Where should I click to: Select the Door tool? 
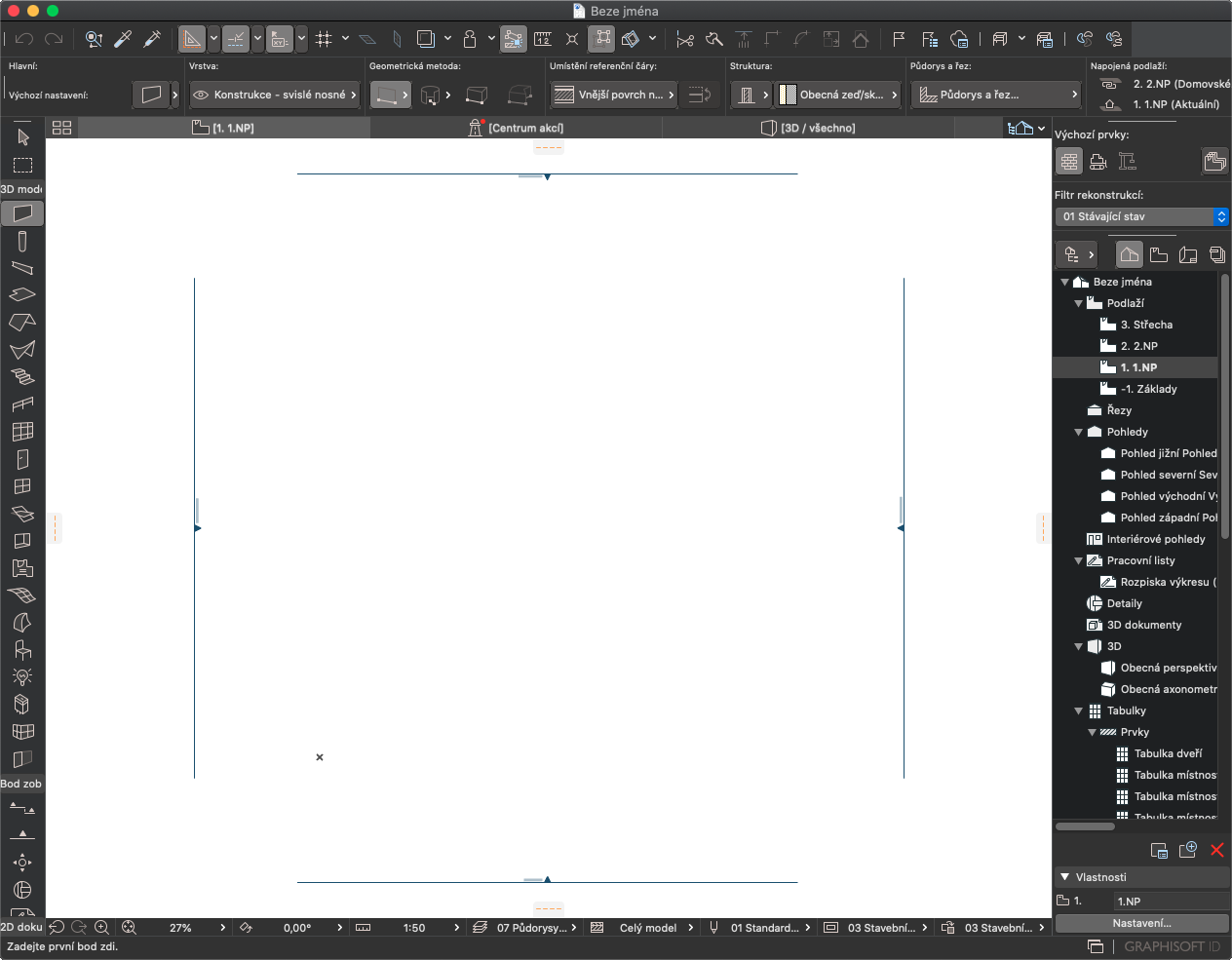22,458
